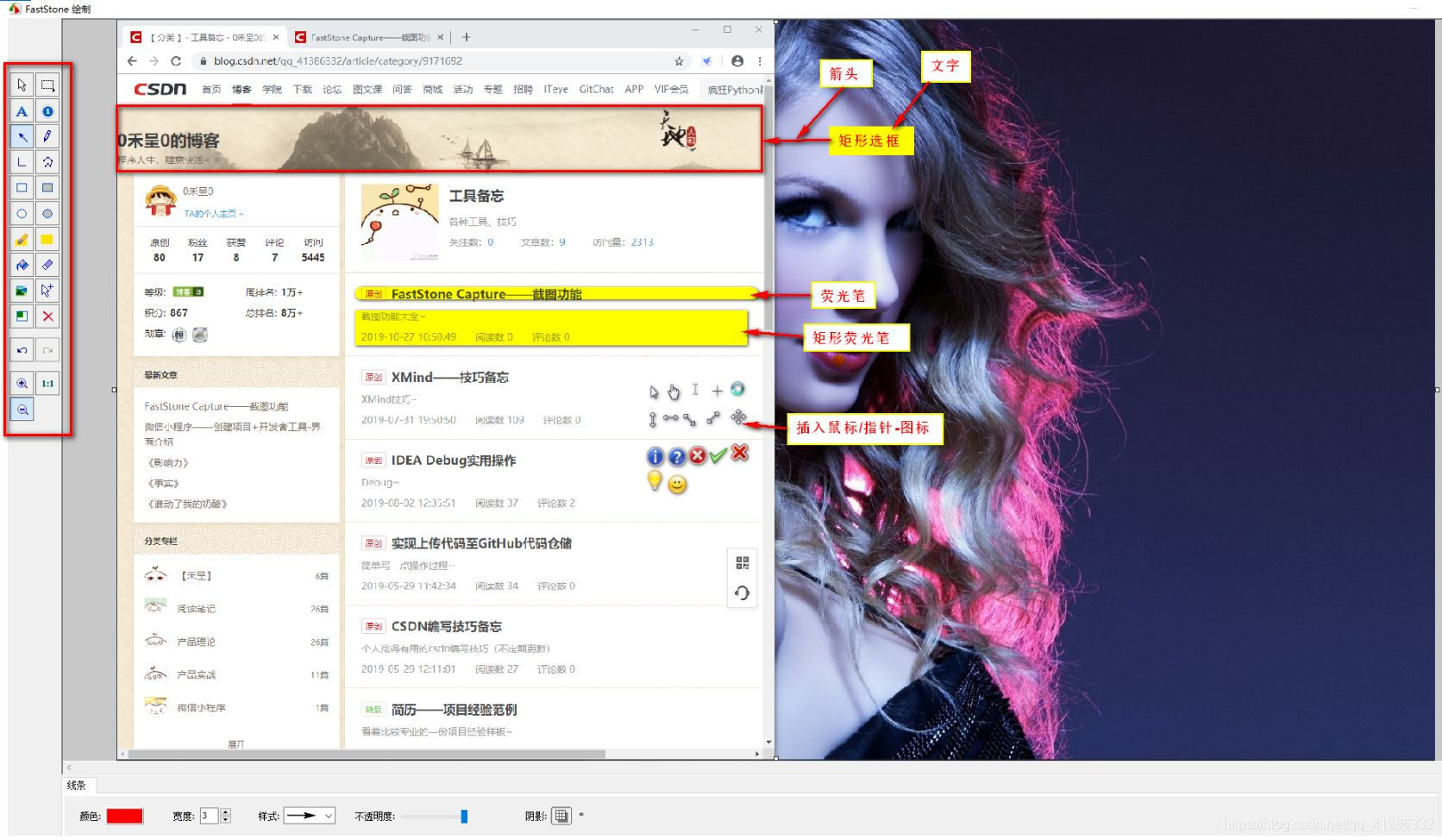This screenshot has width=1442, height=840.
Task: Click the CSDN logo
Action: pos(160,89)
